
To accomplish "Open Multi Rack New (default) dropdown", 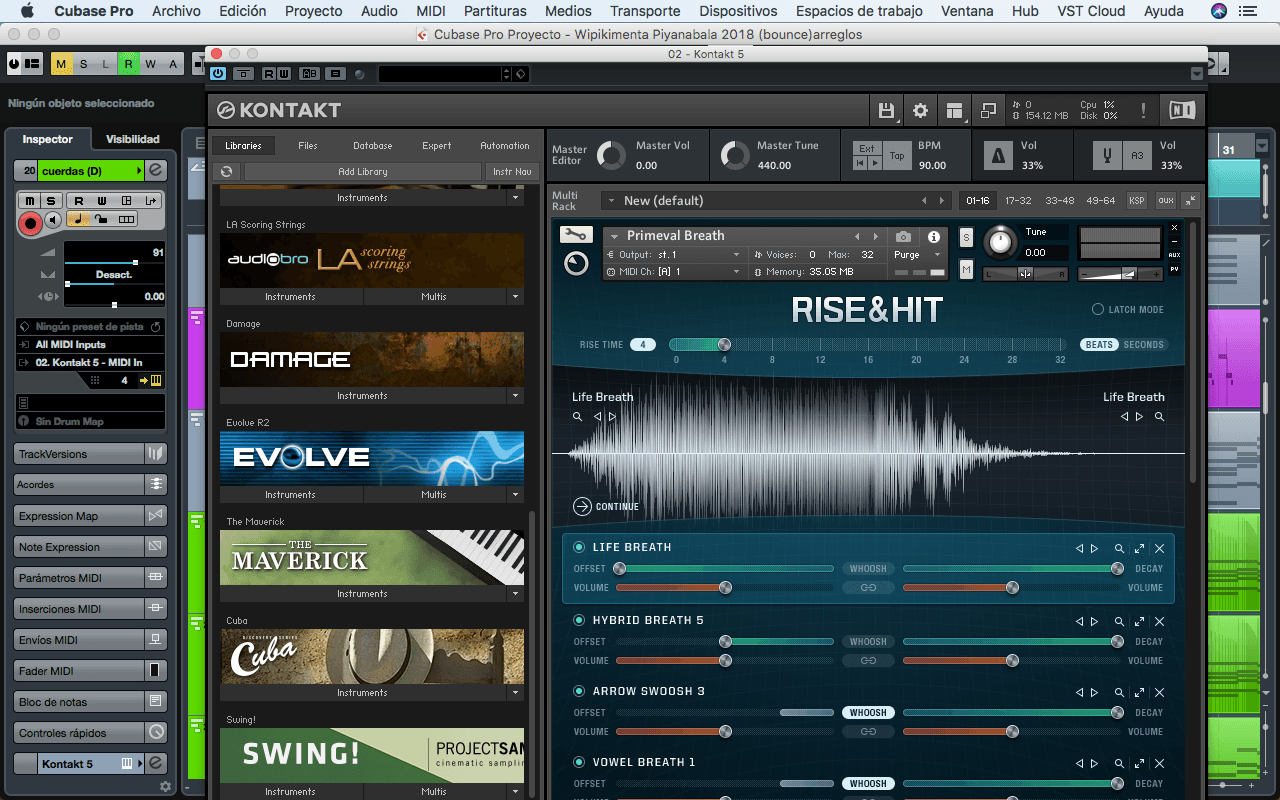I will (776, 201).
